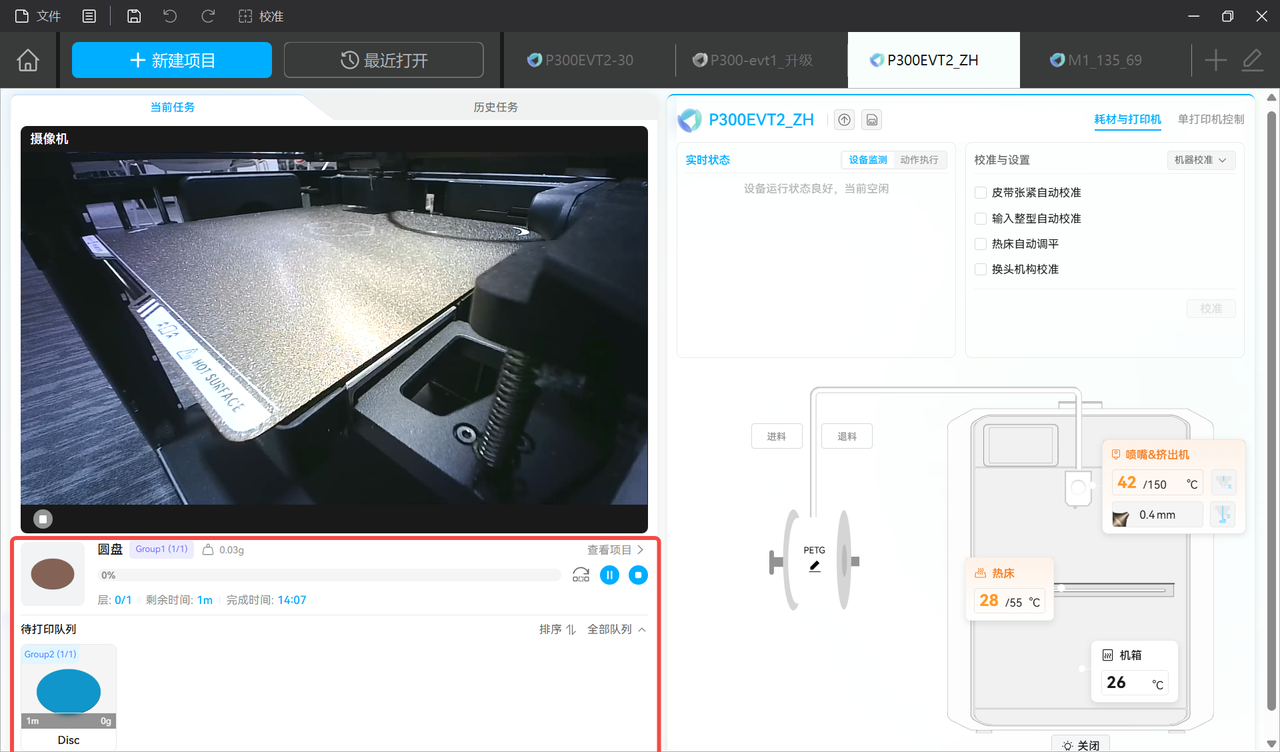The width and height of the screenshot is (1280, 752).
Task: Click the nozzle extrude icon beside temperature
Action: [x=1223, y=483]
